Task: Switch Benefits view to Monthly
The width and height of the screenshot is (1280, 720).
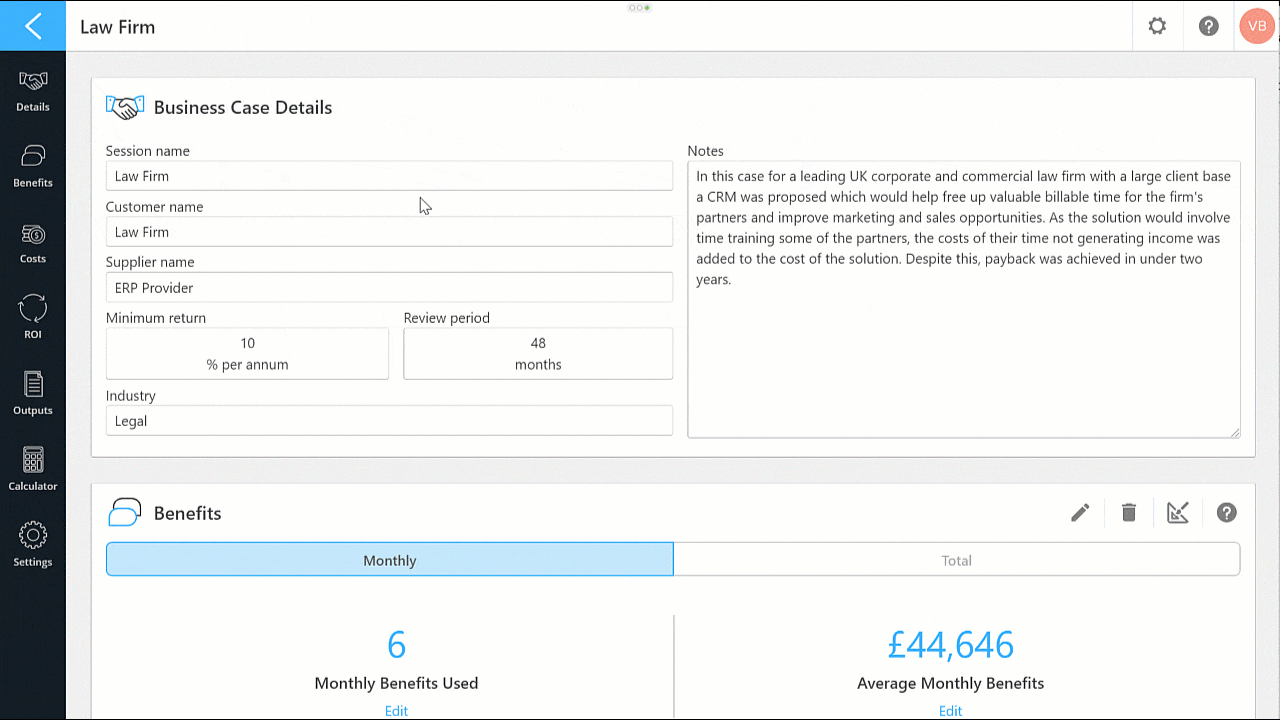Action: click(x=390, y=560)
